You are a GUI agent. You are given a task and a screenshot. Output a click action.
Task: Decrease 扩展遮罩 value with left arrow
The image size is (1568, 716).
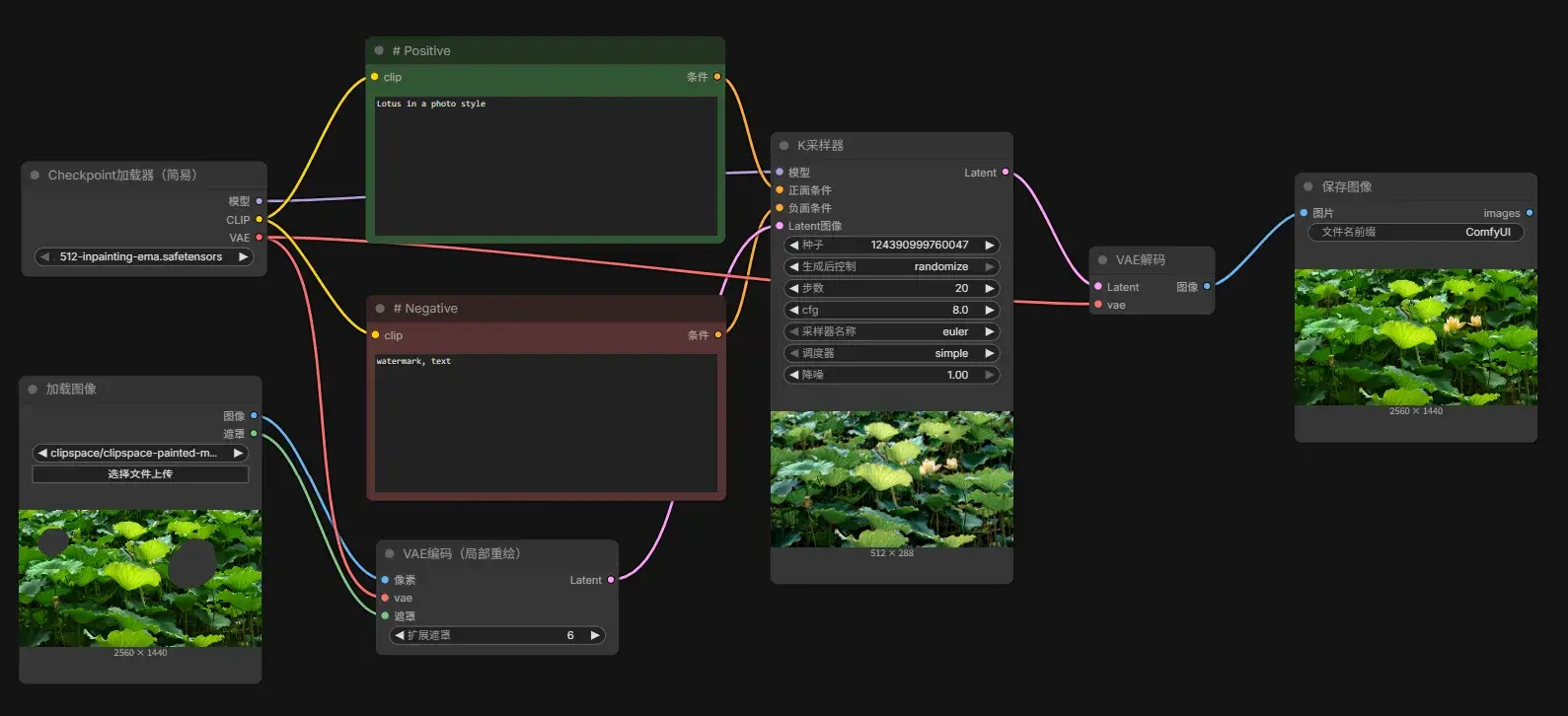coord(400,635)
